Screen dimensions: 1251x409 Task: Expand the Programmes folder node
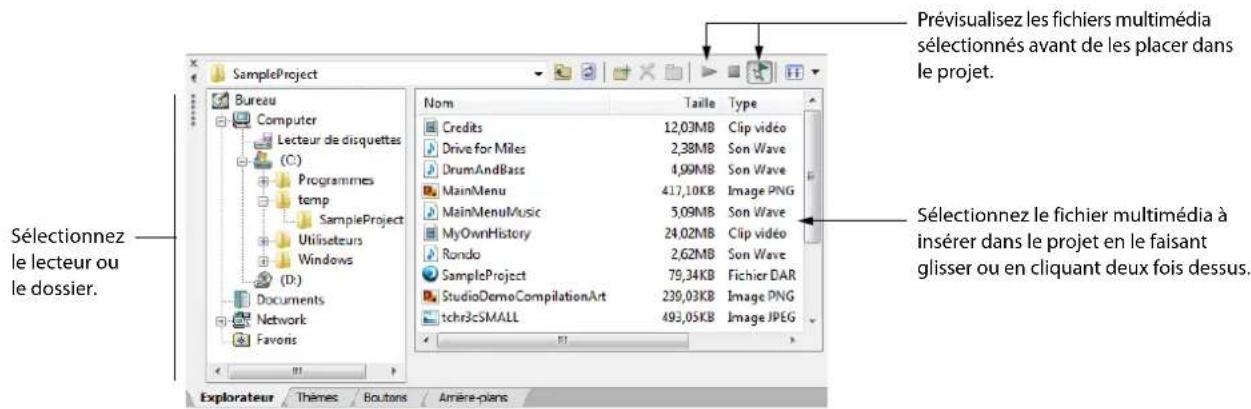[265, 180]
